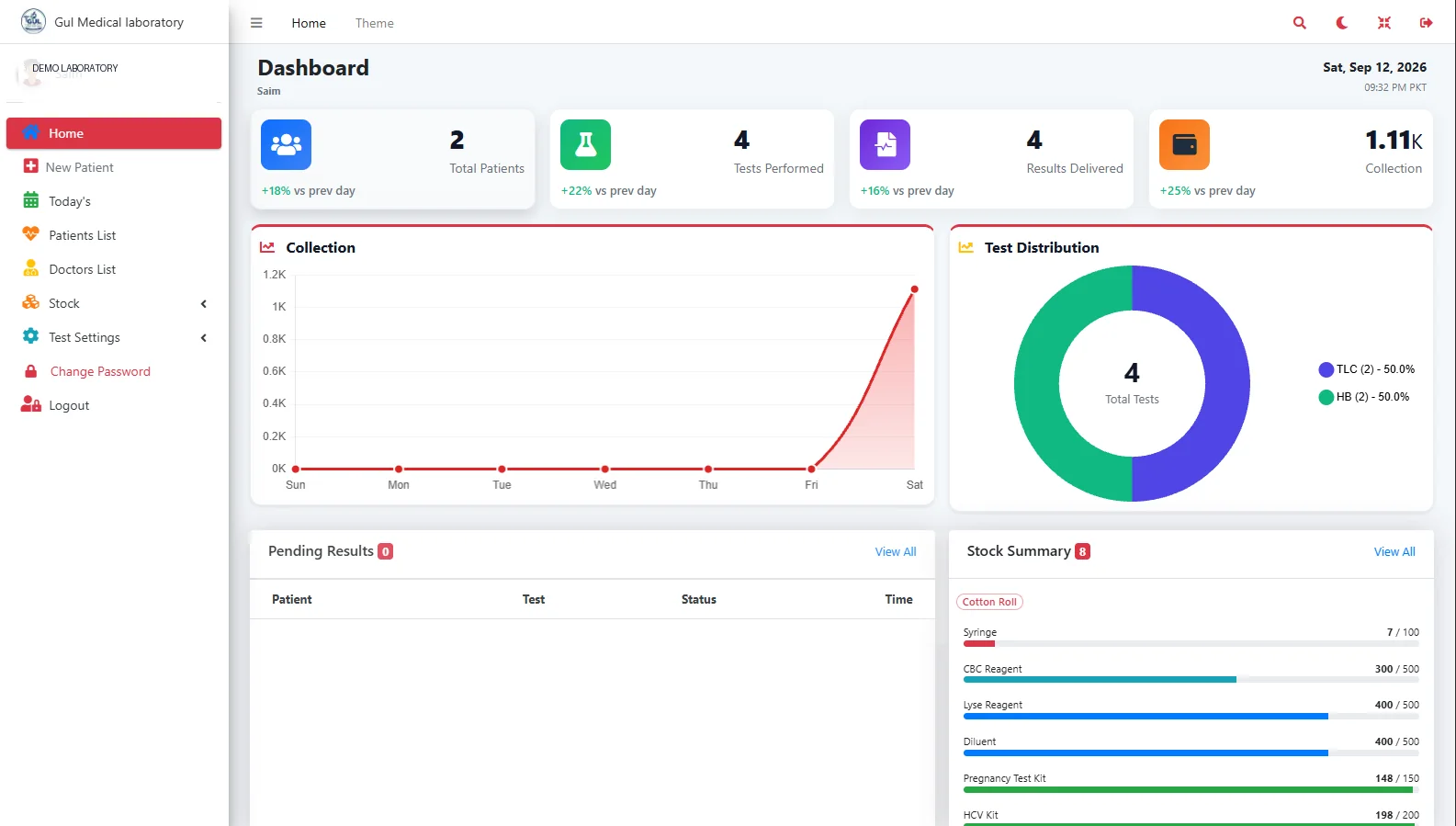Click the Today's calendar icon

click(x=30, y=200)
